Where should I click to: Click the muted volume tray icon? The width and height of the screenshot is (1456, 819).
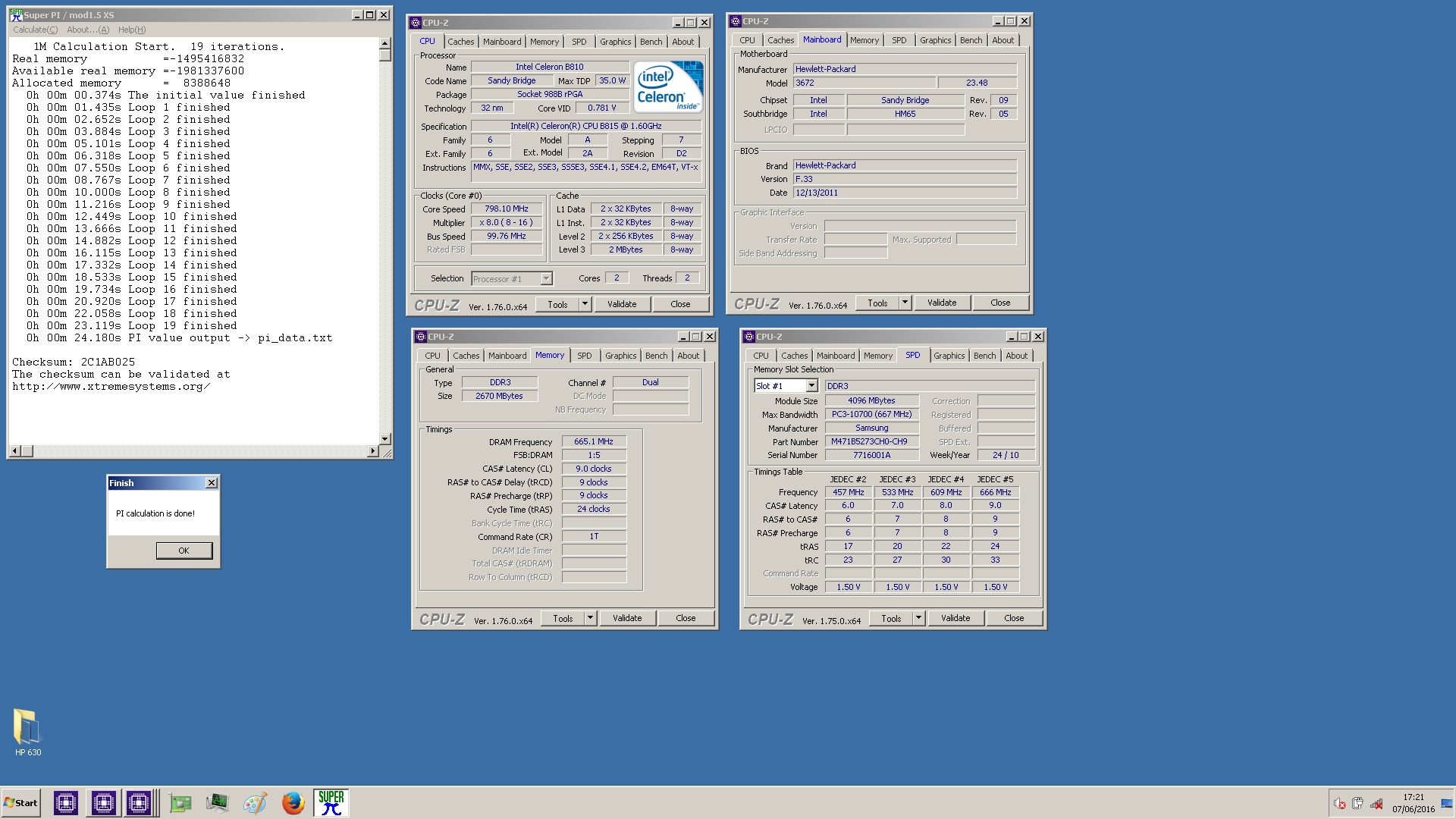click(1340, 804)
